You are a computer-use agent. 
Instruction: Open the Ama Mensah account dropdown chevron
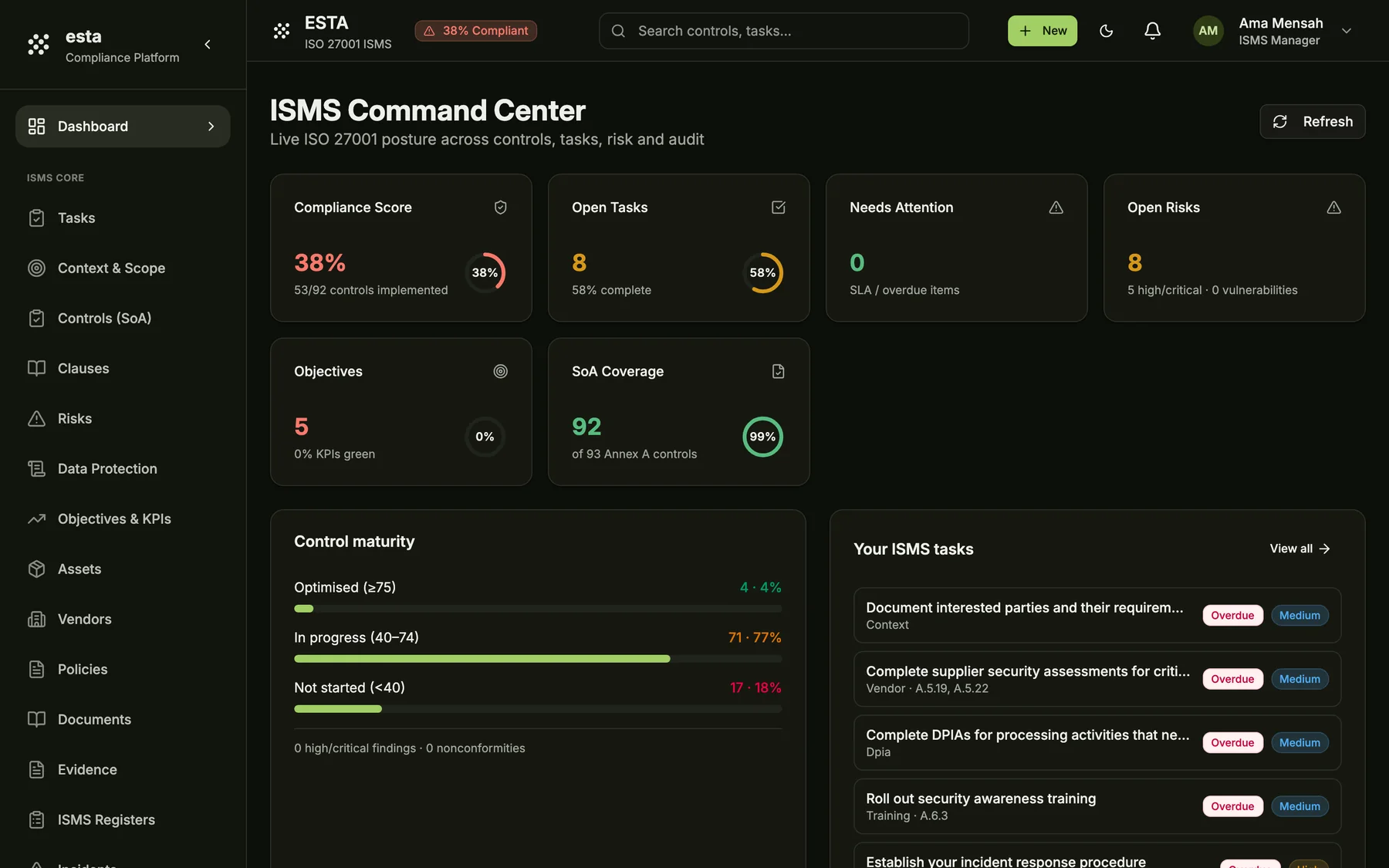pyautogui.click(x=1347, y=31)
